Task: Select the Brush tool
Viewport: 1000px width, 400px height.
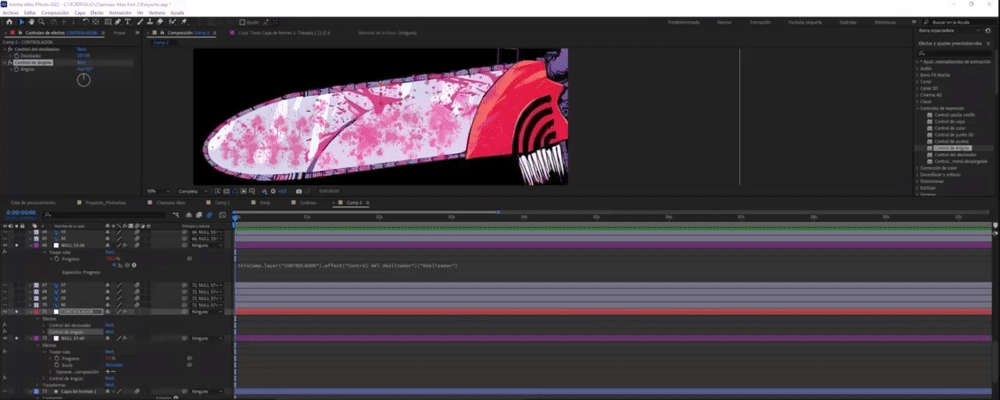Action: (x=141, y=22)
